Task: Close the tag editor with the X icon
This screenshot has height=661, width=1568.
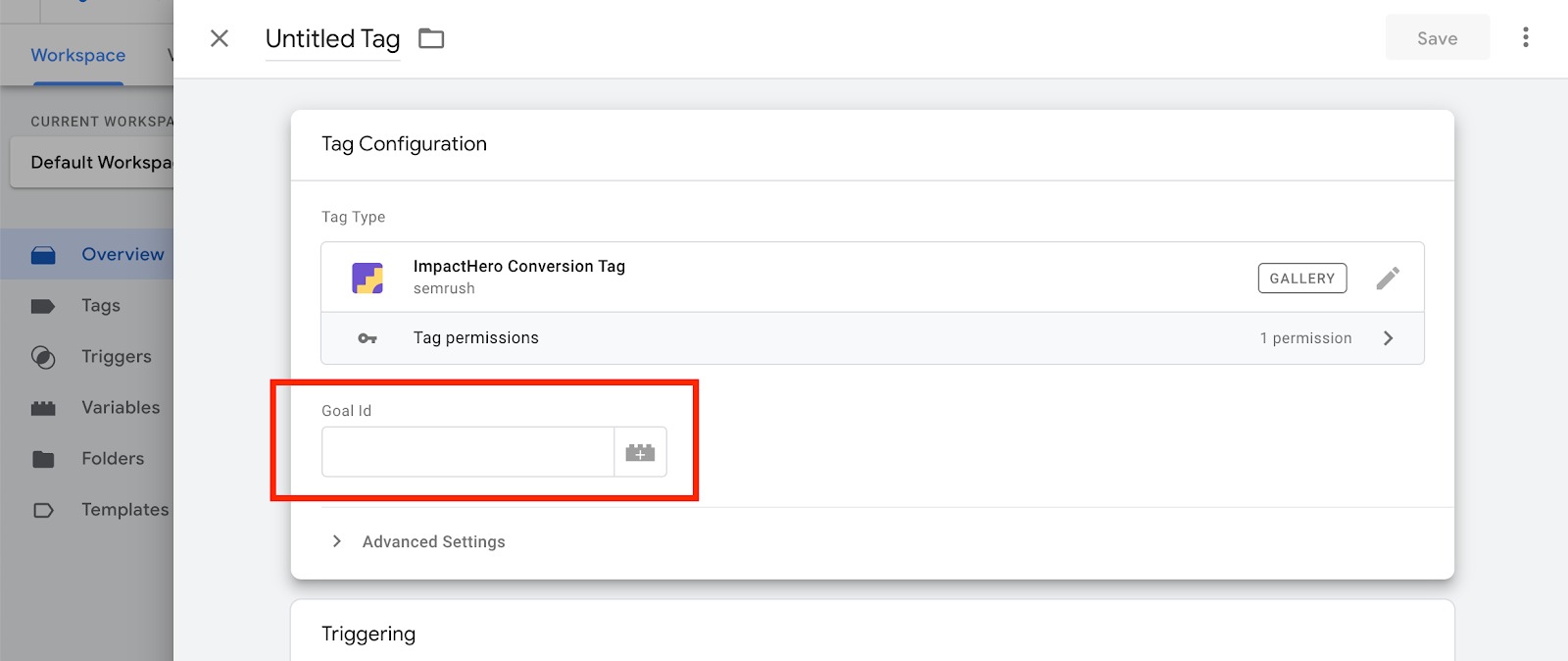Action: pos(220,38)
